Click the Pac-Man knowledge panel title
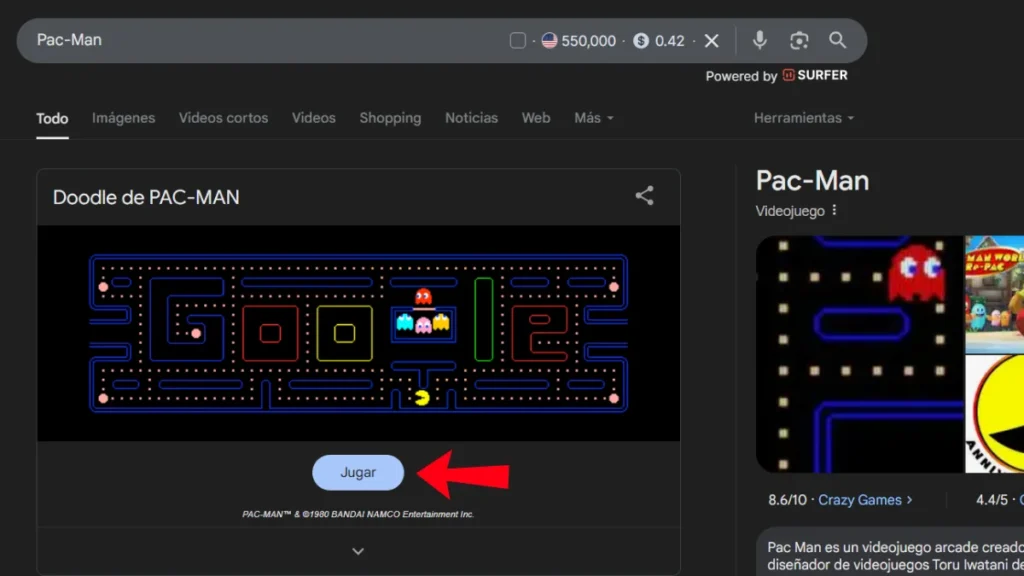1024x576 pixels. point(812,181)
